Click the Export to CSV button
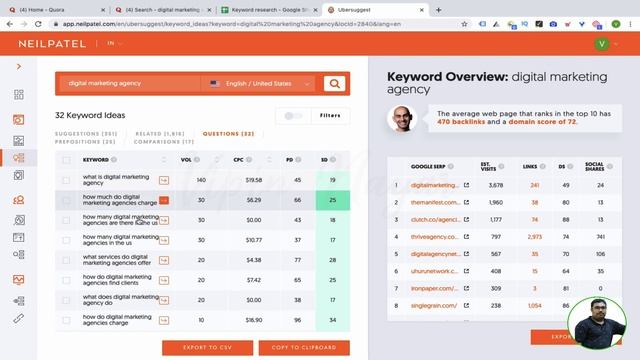640x360 pixels. click(207, 348)
